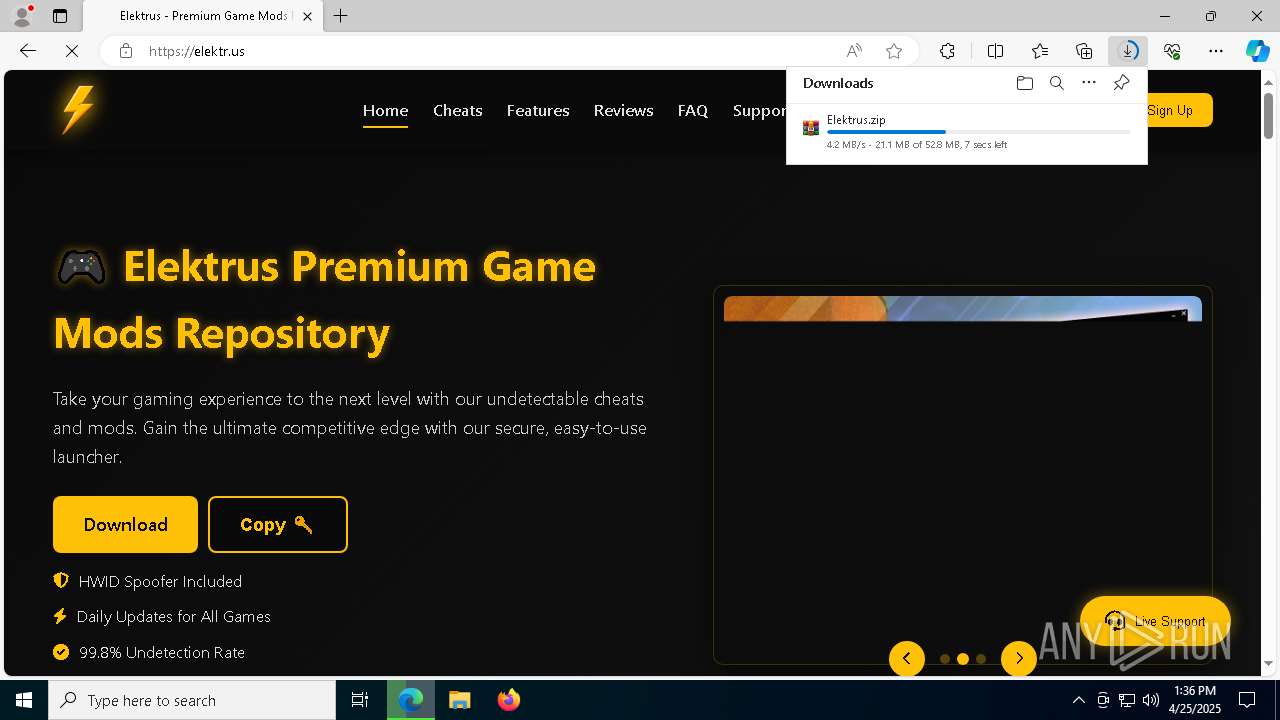
Task: Open the network tray icon
Action: (x=1127, y=700)
